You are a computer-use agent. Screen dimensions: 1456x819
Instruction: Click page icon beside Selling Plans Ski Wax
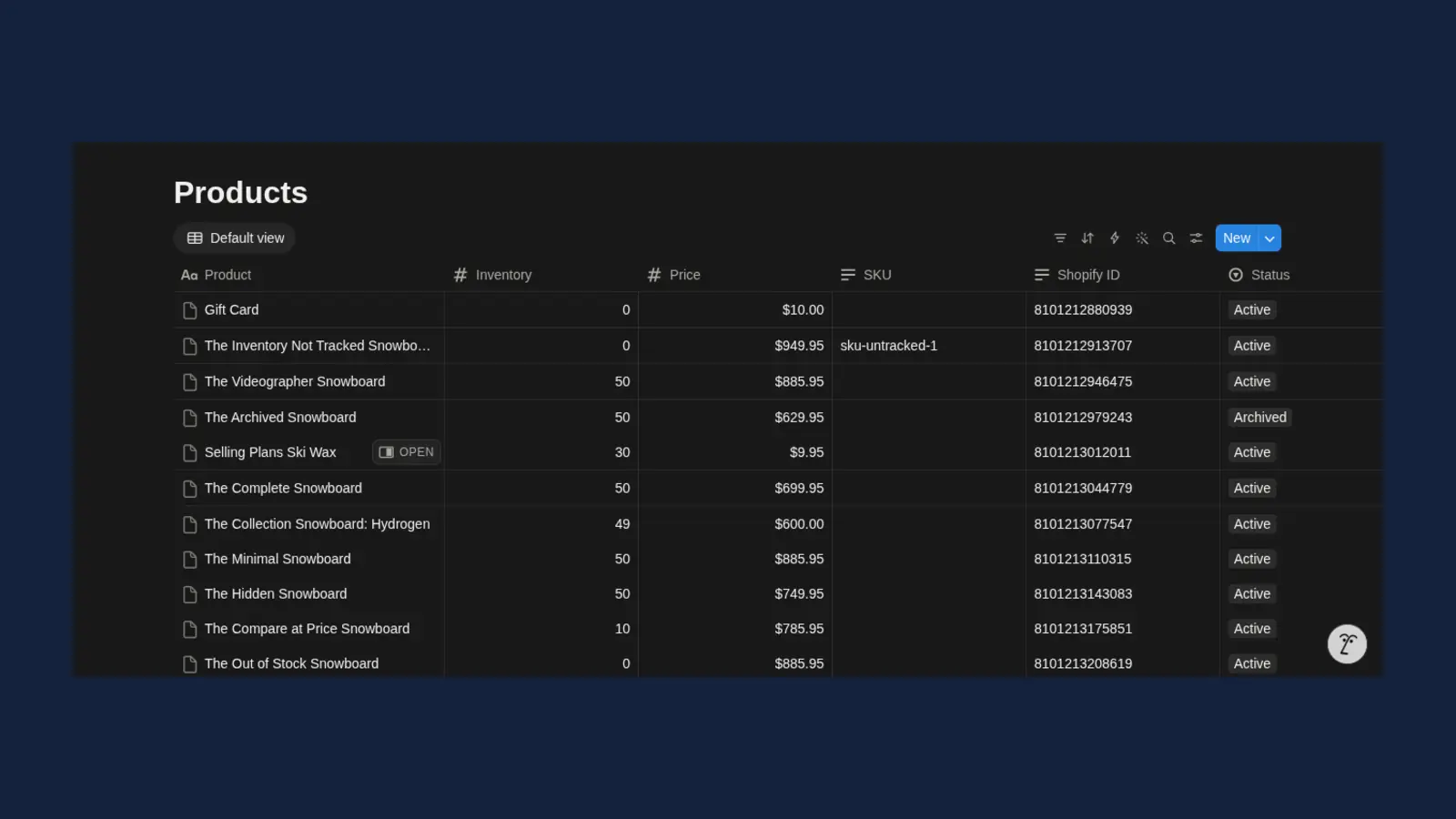click(x=190, y=453)
